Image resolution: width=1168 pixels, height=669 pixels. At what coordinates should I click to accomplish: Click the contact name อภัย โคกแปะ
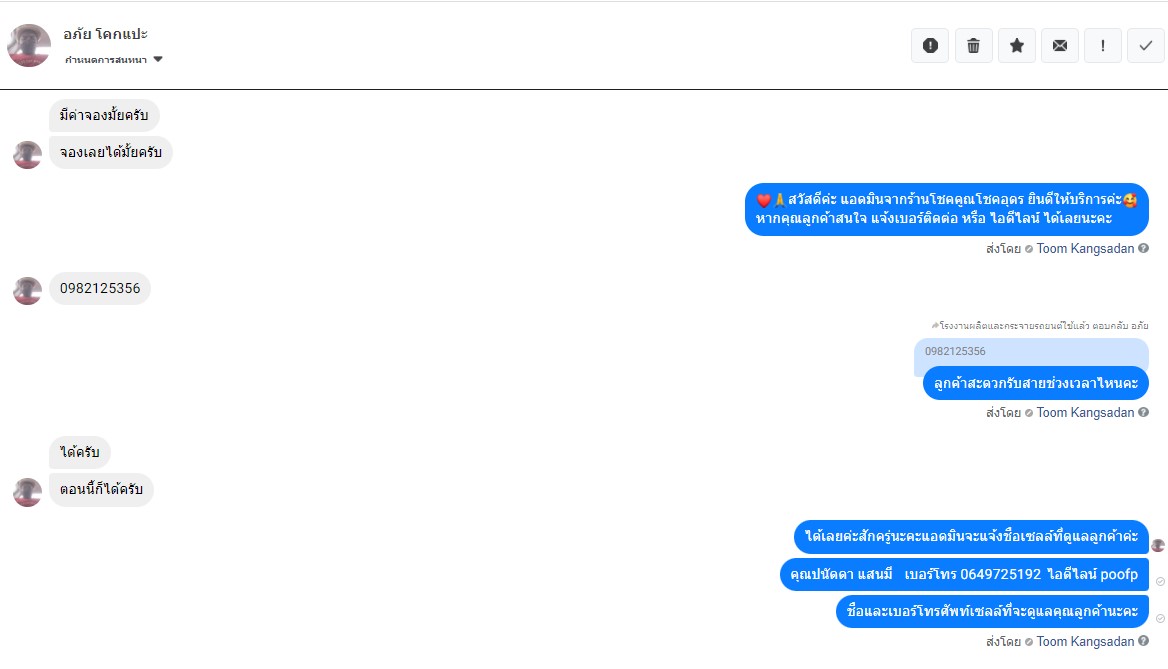[x=105, y=34]
